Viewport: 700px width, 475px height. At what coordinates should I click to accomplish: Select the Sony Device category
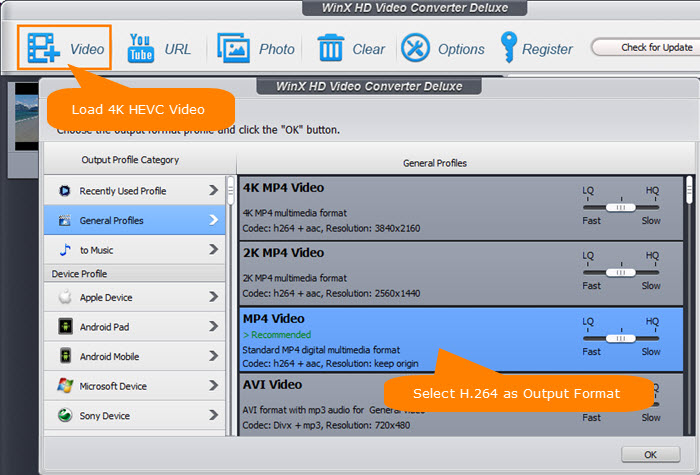click(134, 415)
